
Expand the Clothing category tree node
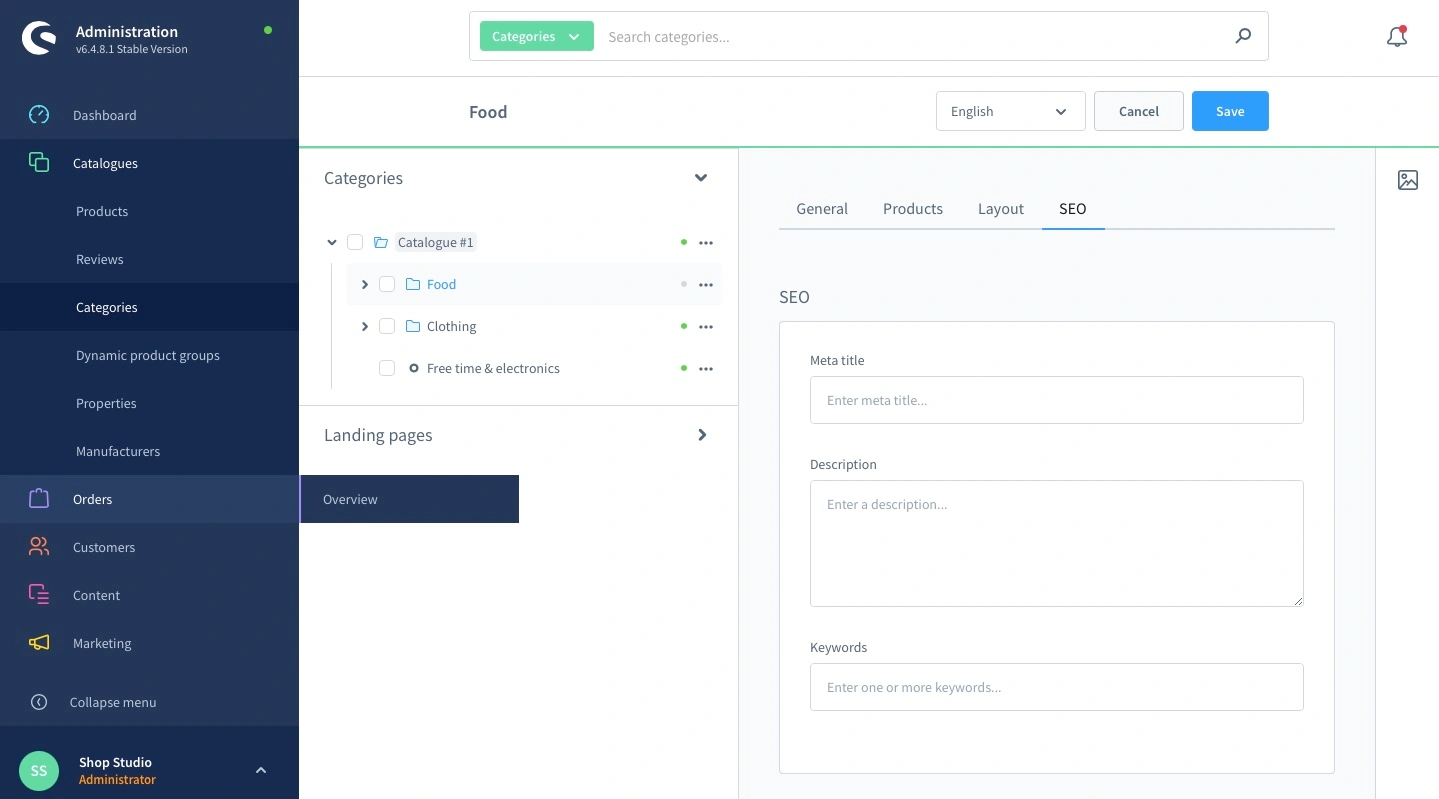(x=365, y=327)
